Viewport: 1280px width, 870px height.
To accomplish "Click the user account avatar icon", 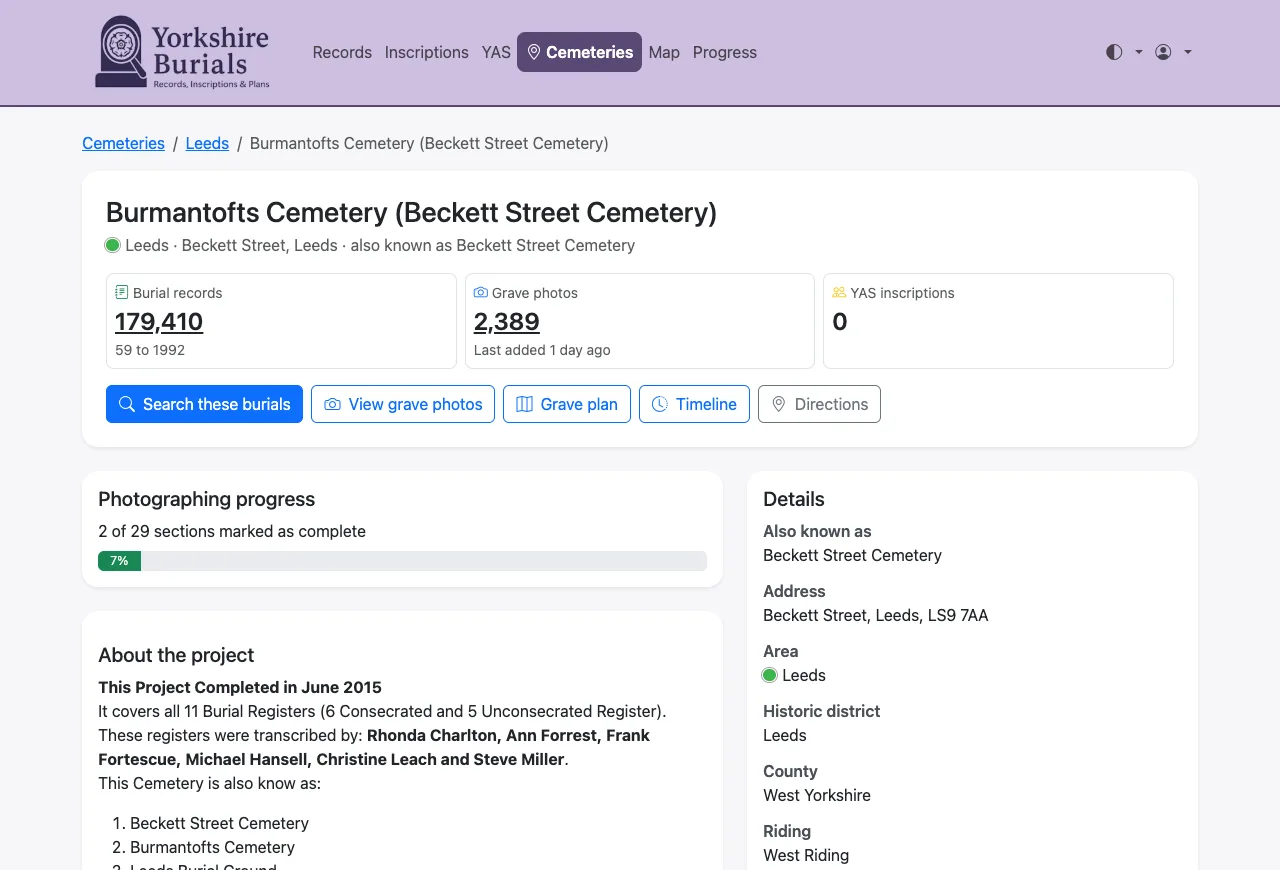I will [x=1163, y=52].
